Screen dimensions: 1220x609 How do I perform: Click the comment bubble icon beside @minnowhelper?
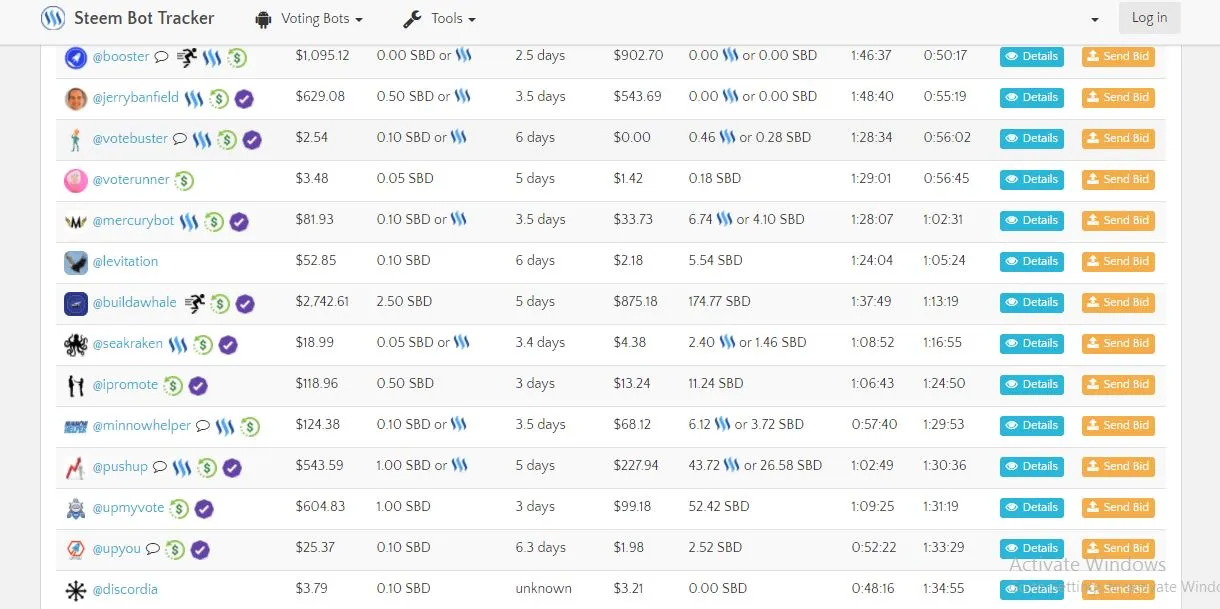click(202, 426)
